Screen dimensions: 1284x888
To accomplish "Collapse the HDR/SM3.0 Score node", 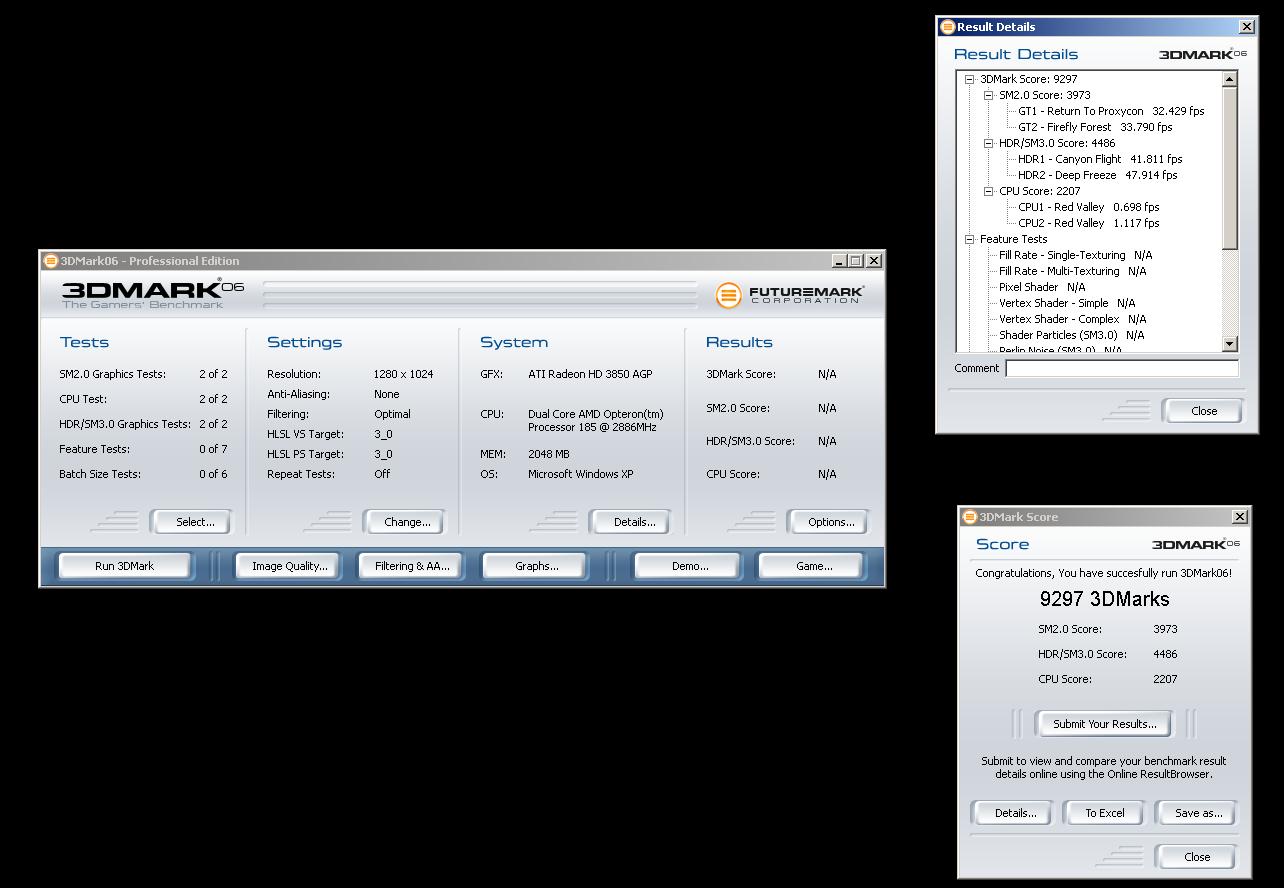I will click(x=989, y=143).
